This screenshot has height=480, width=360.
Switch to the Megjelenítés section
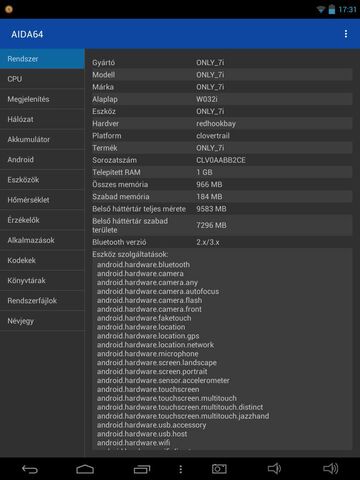(42, 99)
